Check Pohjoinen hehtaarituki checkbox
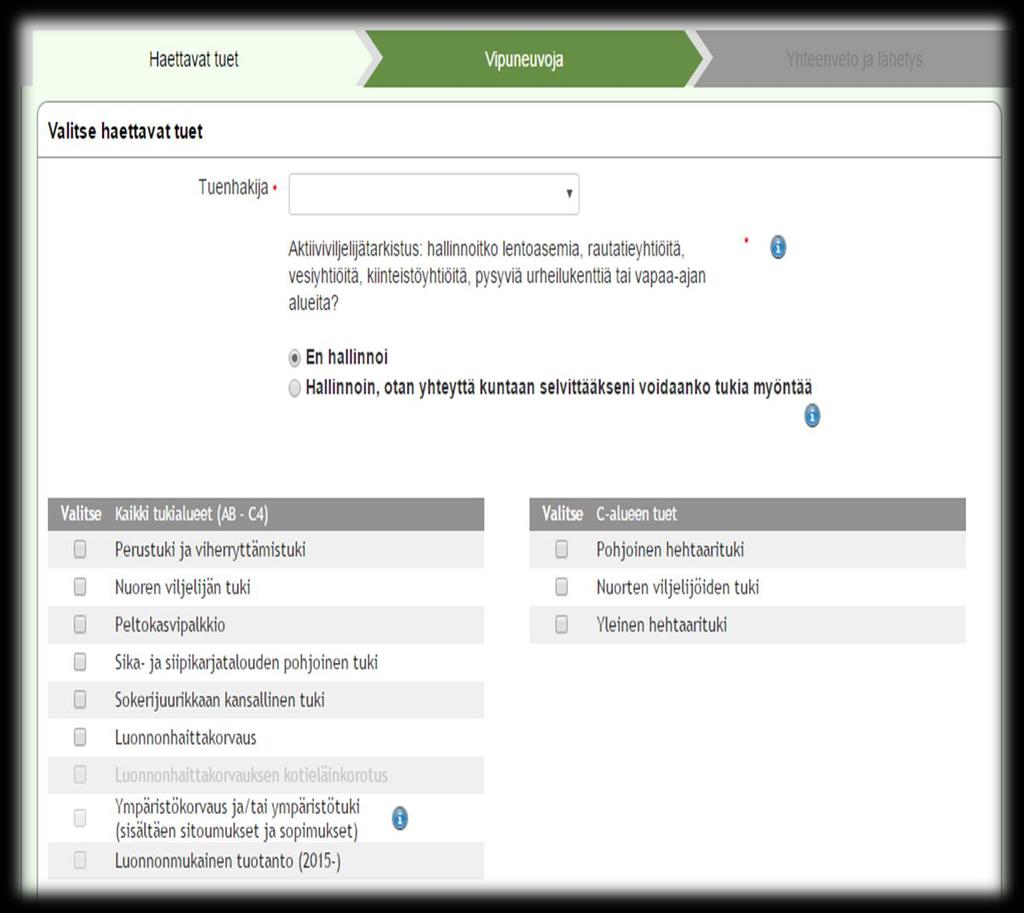The image size is (1024, 913). (561, 549)
